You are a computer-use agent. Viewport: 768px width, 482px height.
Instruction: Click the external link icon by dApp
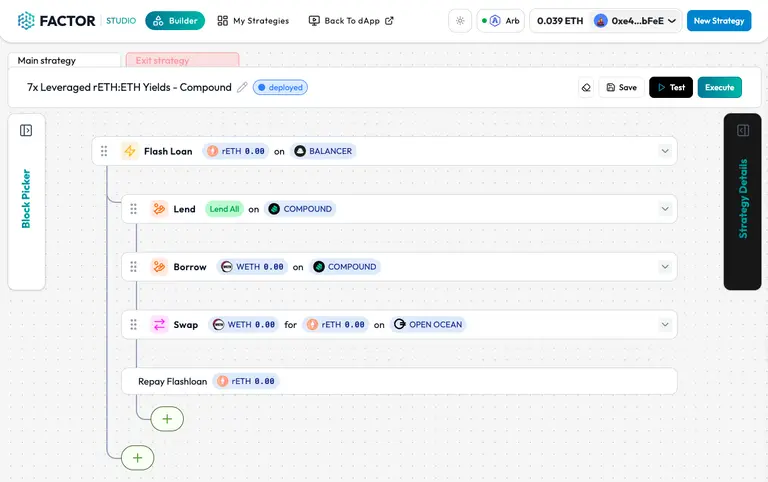[389, 21]
